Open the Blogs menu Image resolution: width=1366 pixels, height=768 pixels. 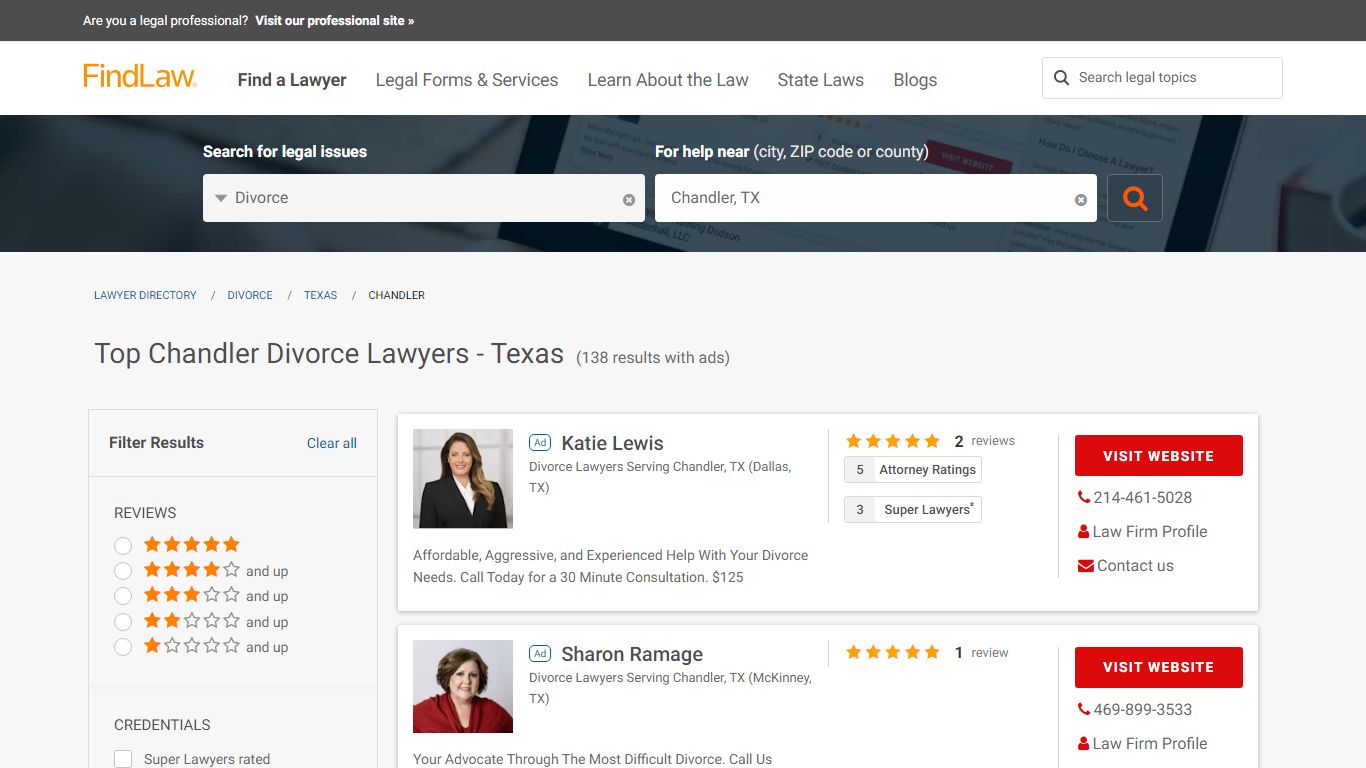point(915,80)
